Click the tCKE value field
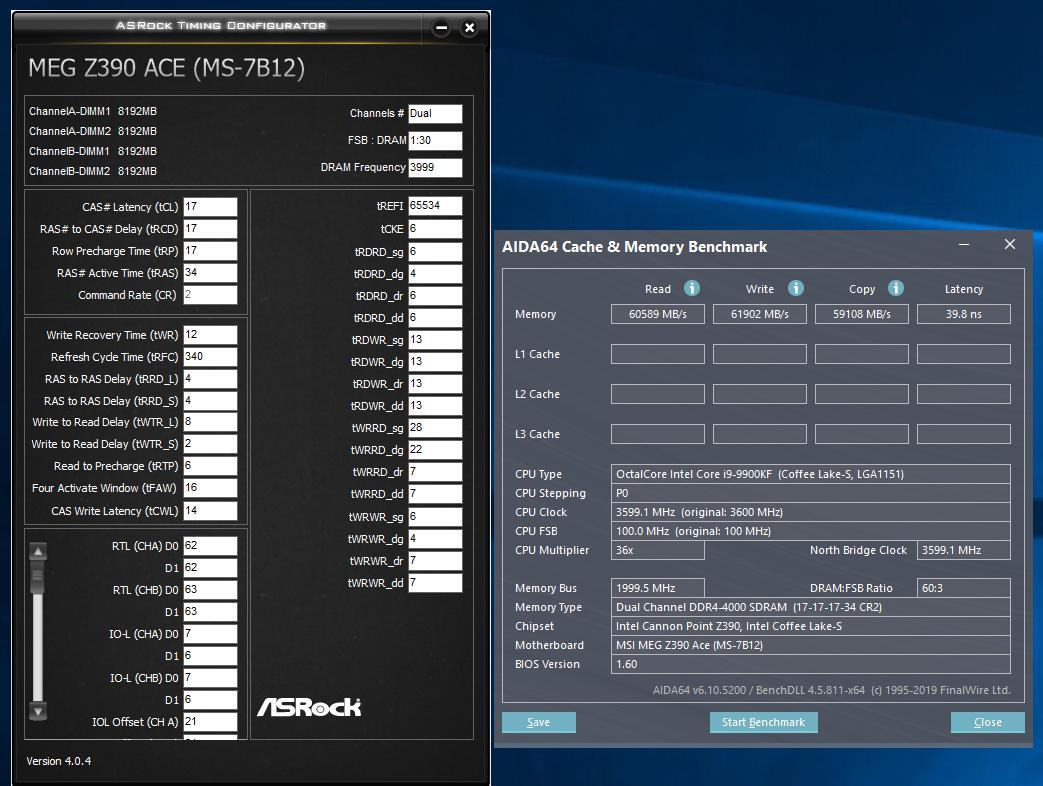Screen dimensions: 1043x786 click(435, 229)
